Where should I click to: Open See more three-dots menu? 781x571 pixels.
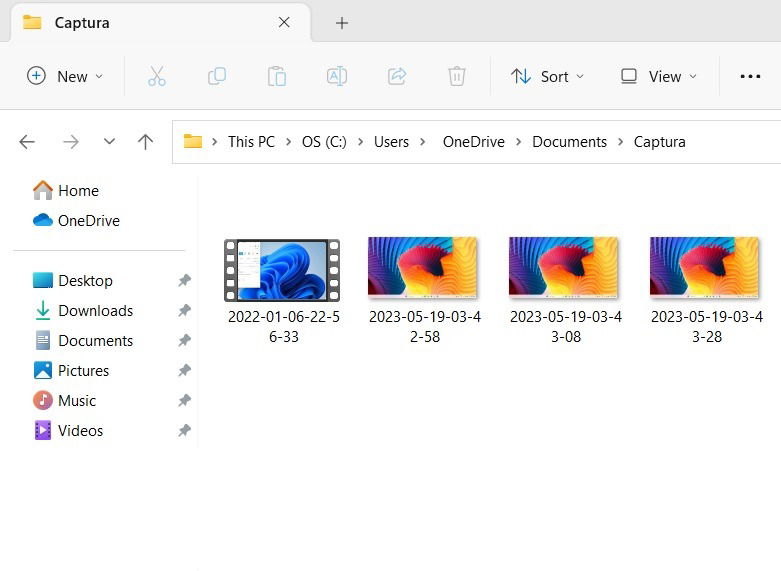point(750,76)
